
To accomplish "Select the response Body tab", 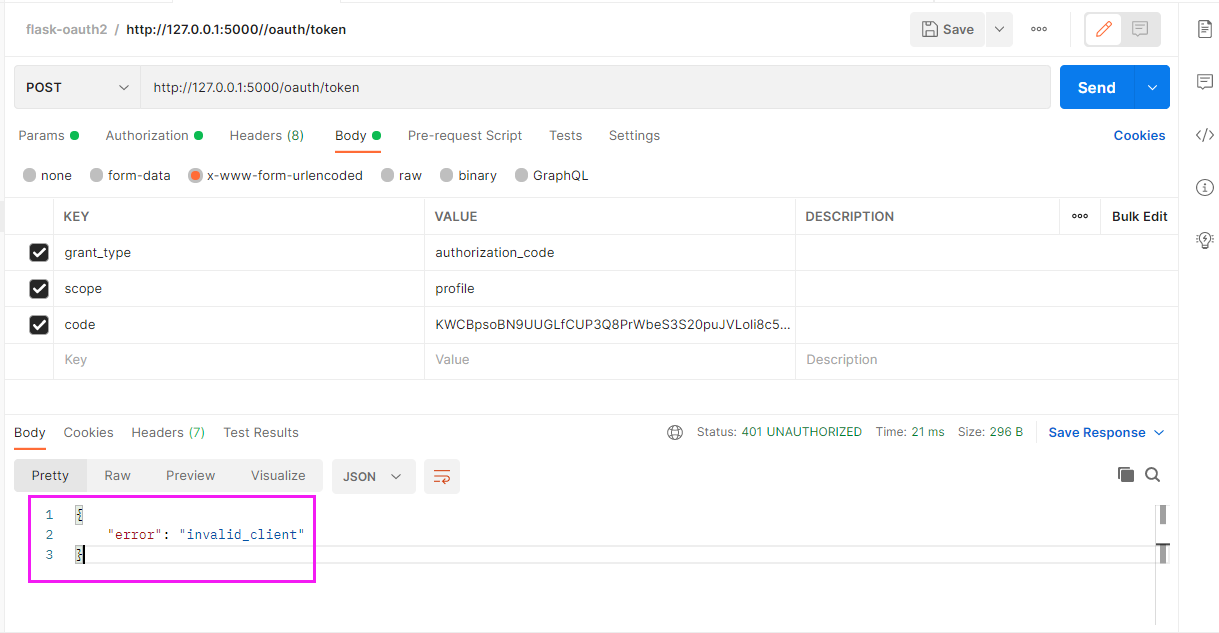I will click(30, 432).
